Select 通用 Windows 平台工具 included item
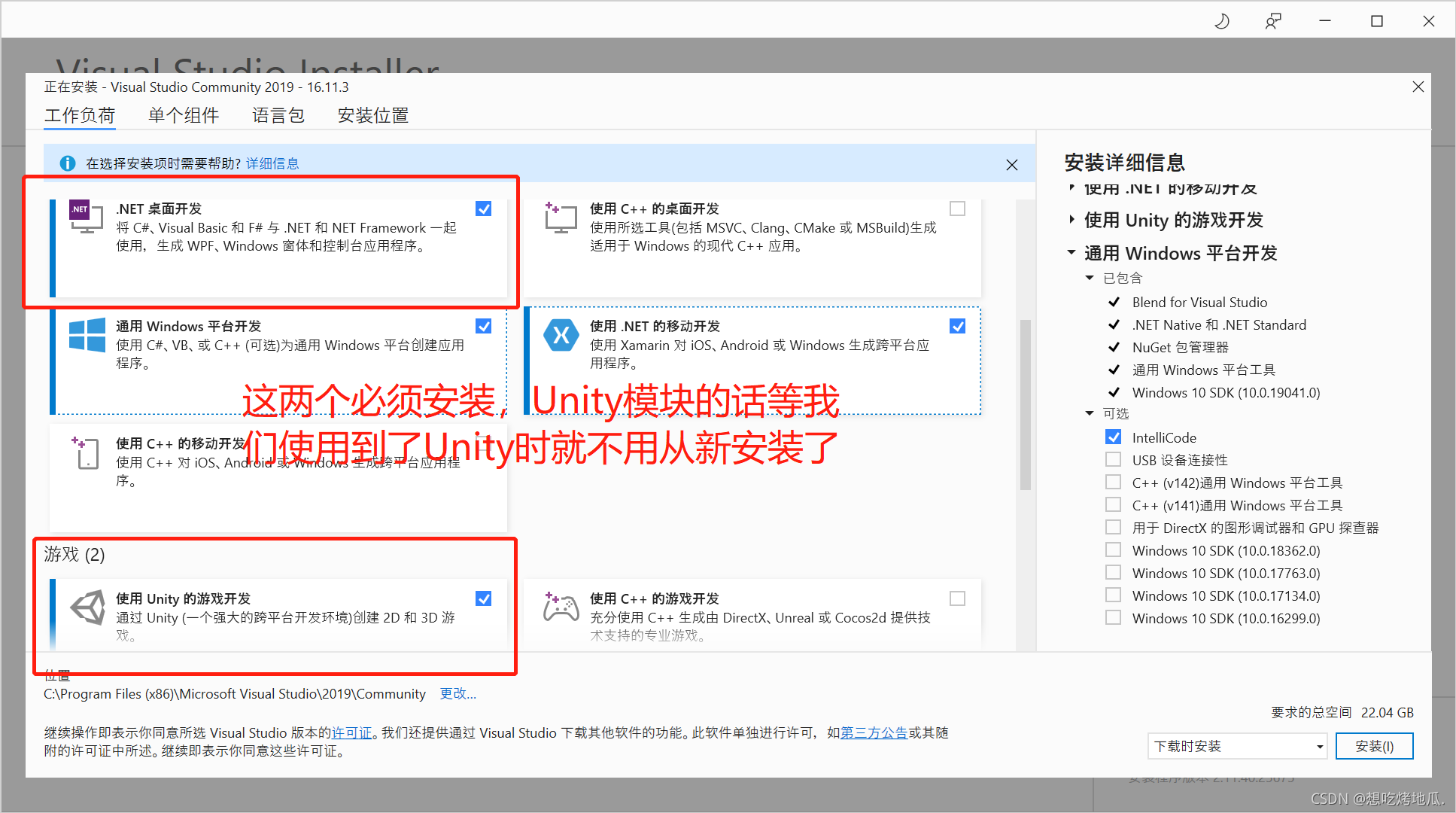1456x813 pixels. pos(1204,370)
